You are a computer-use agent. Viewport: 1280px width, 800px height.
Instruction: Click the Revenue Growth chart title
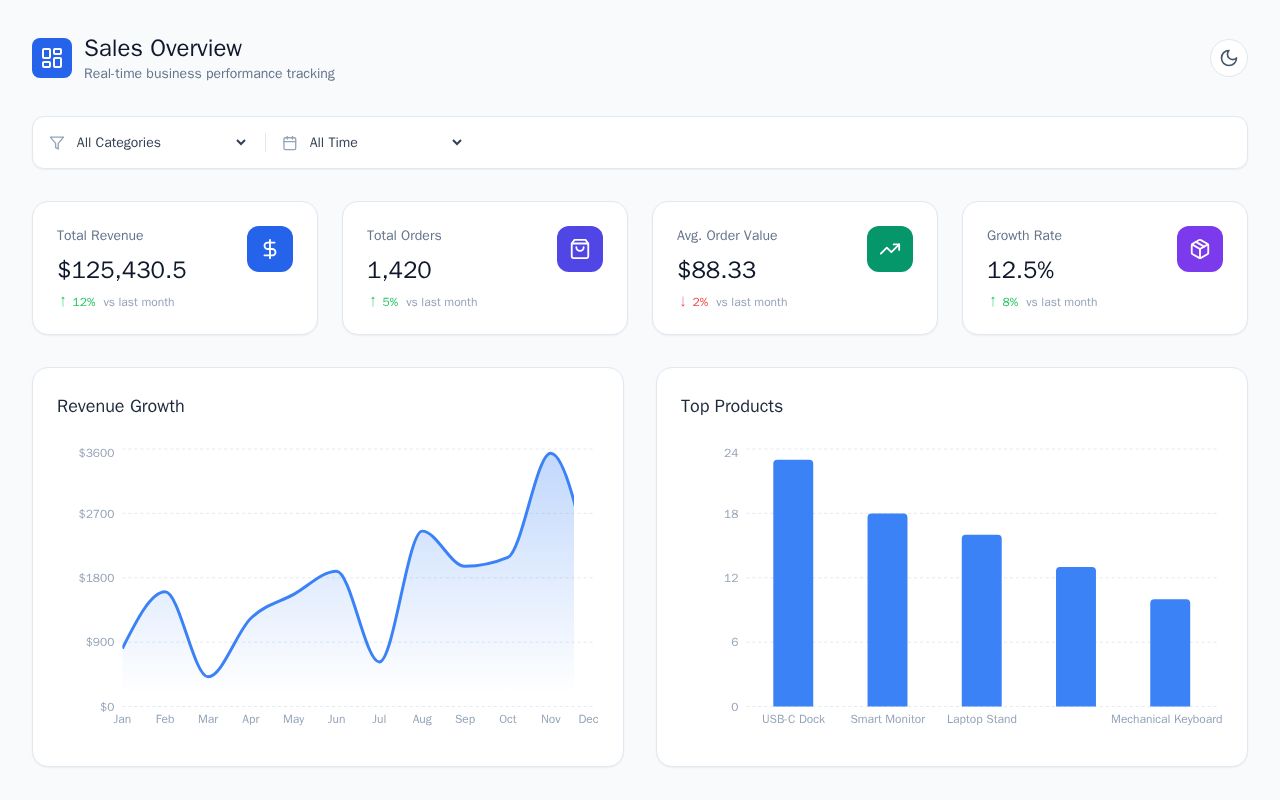pos(121,406)
